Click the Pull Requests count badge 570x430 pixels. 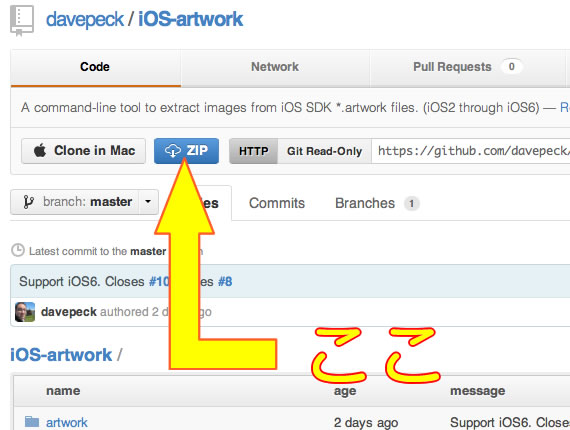pyautogui.click(x=511, y=67)
